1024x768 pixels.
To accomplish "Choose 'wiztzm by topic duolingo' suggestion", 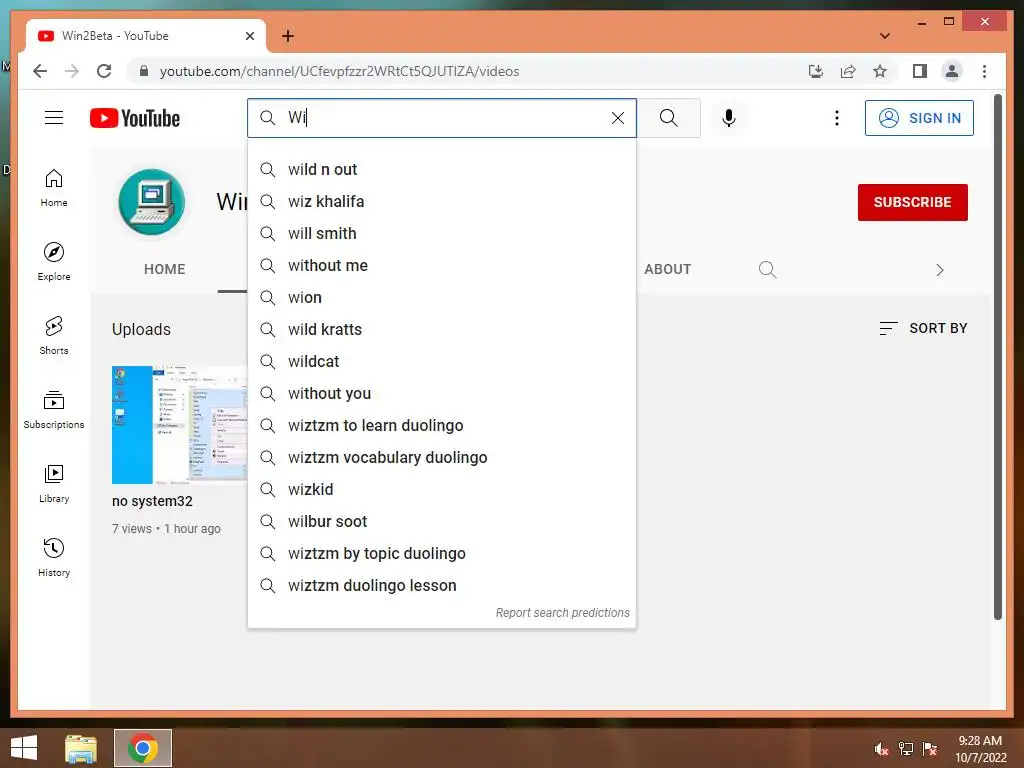I will 442,554.
